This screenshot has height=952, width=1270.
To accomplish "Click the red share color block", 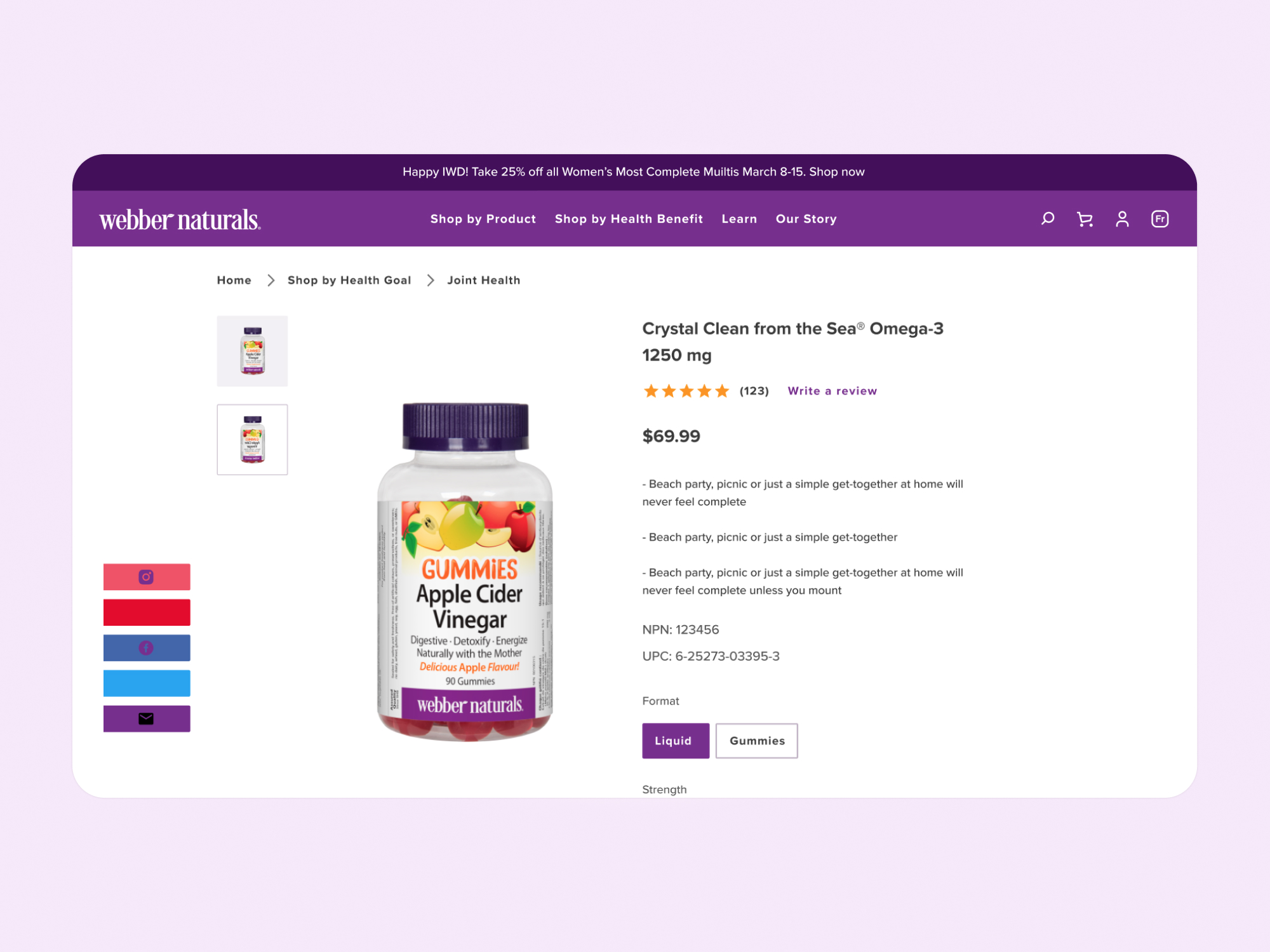I will pos(147,612).
